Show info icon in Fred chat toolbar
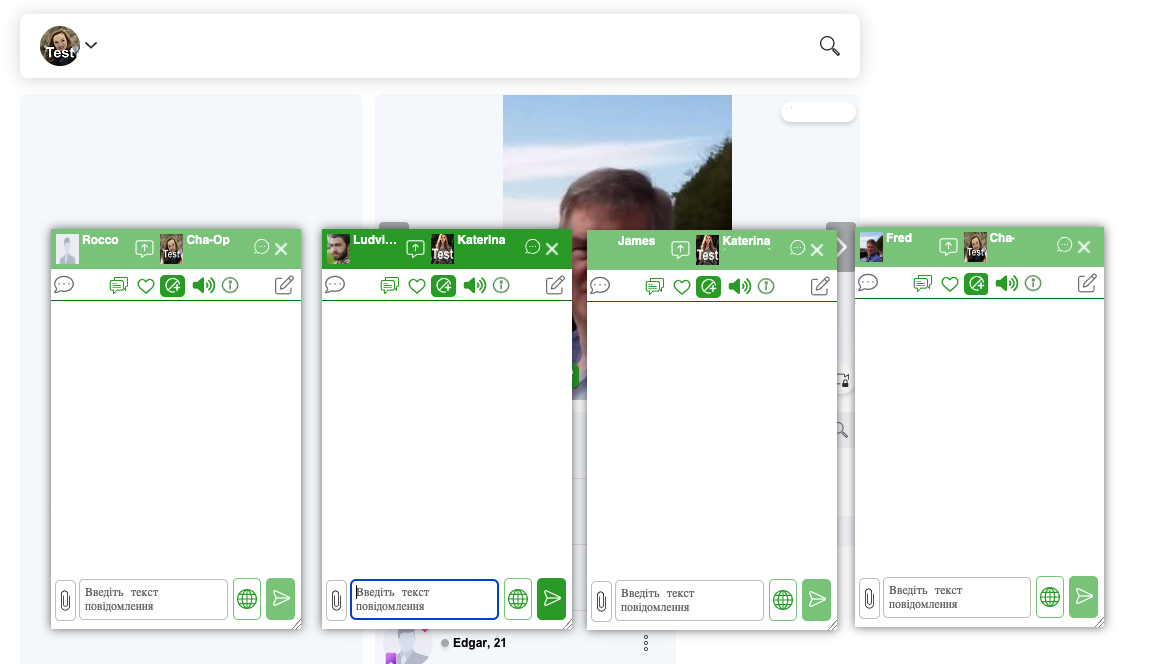 1034,283
